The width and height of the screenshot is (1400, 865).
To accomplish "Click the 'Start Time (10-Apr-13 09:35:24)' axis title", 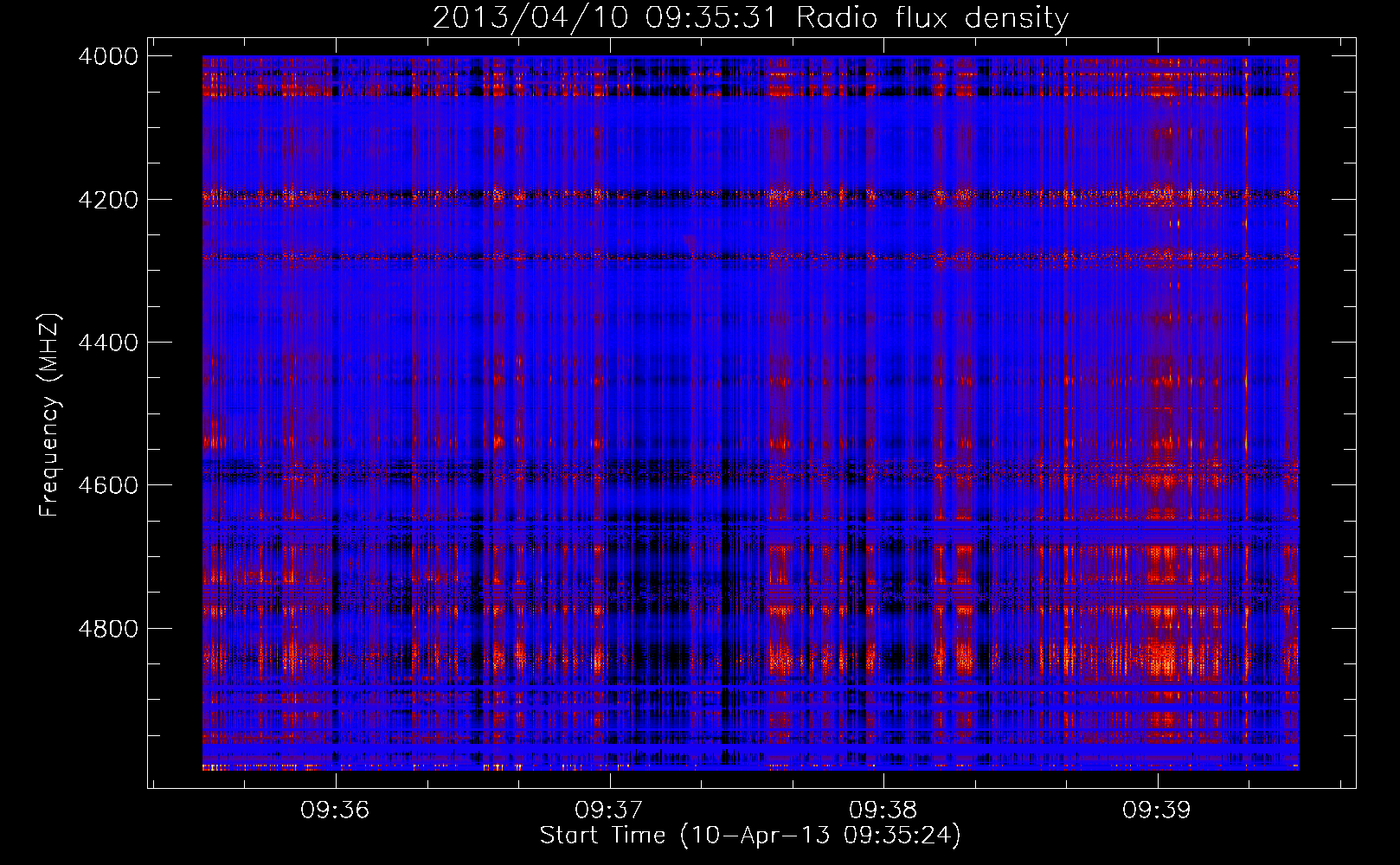I will pyautogui.click(x=750, y=836).
